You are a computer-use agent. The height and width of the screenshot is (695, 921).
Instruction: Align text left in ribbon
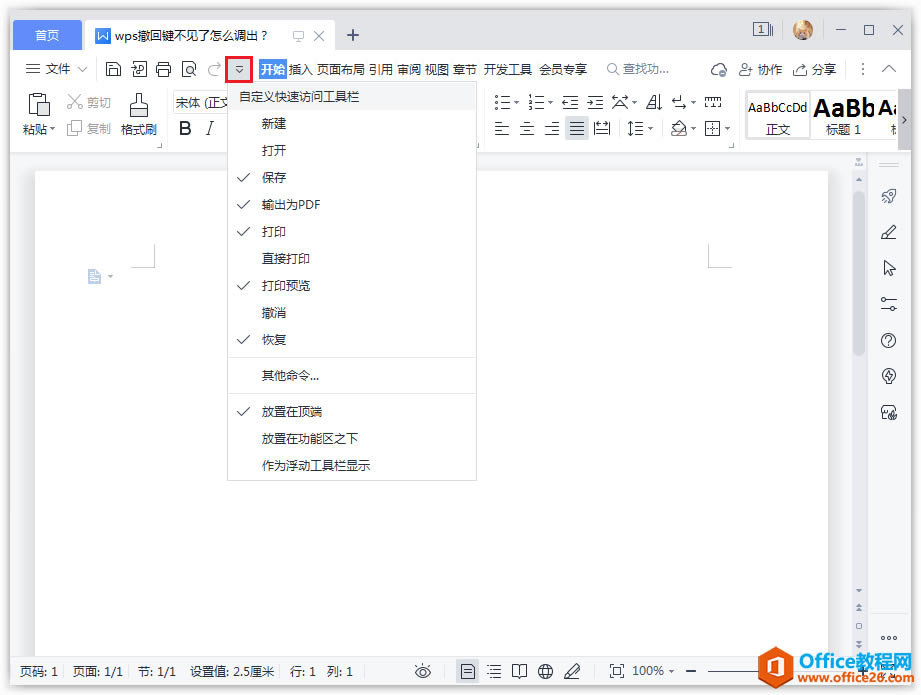(502, 128)
